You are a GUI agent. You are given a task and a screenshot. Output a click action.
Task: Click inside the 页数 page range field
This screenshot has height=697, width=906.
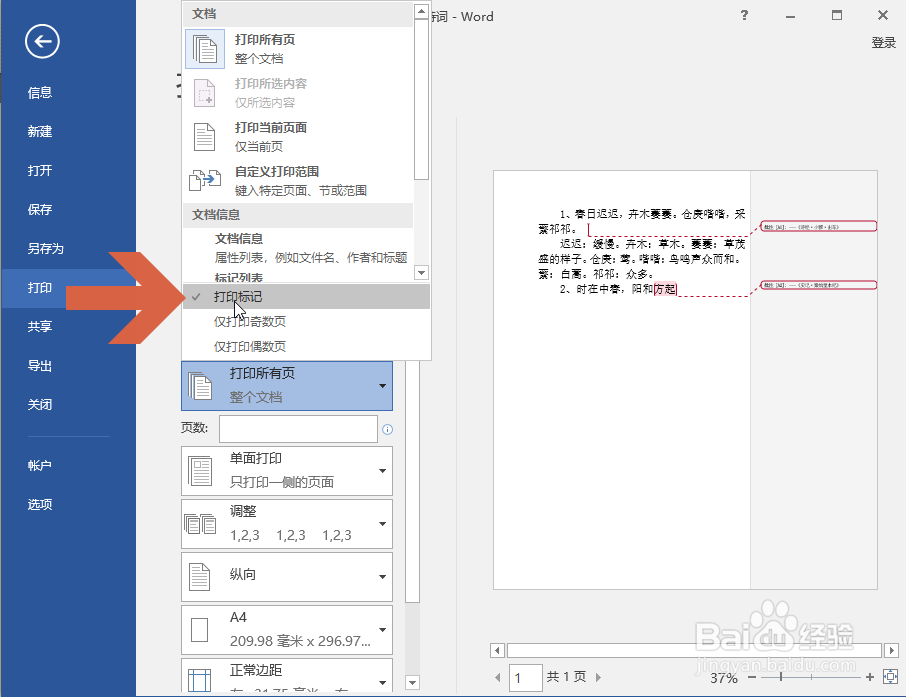297,428
